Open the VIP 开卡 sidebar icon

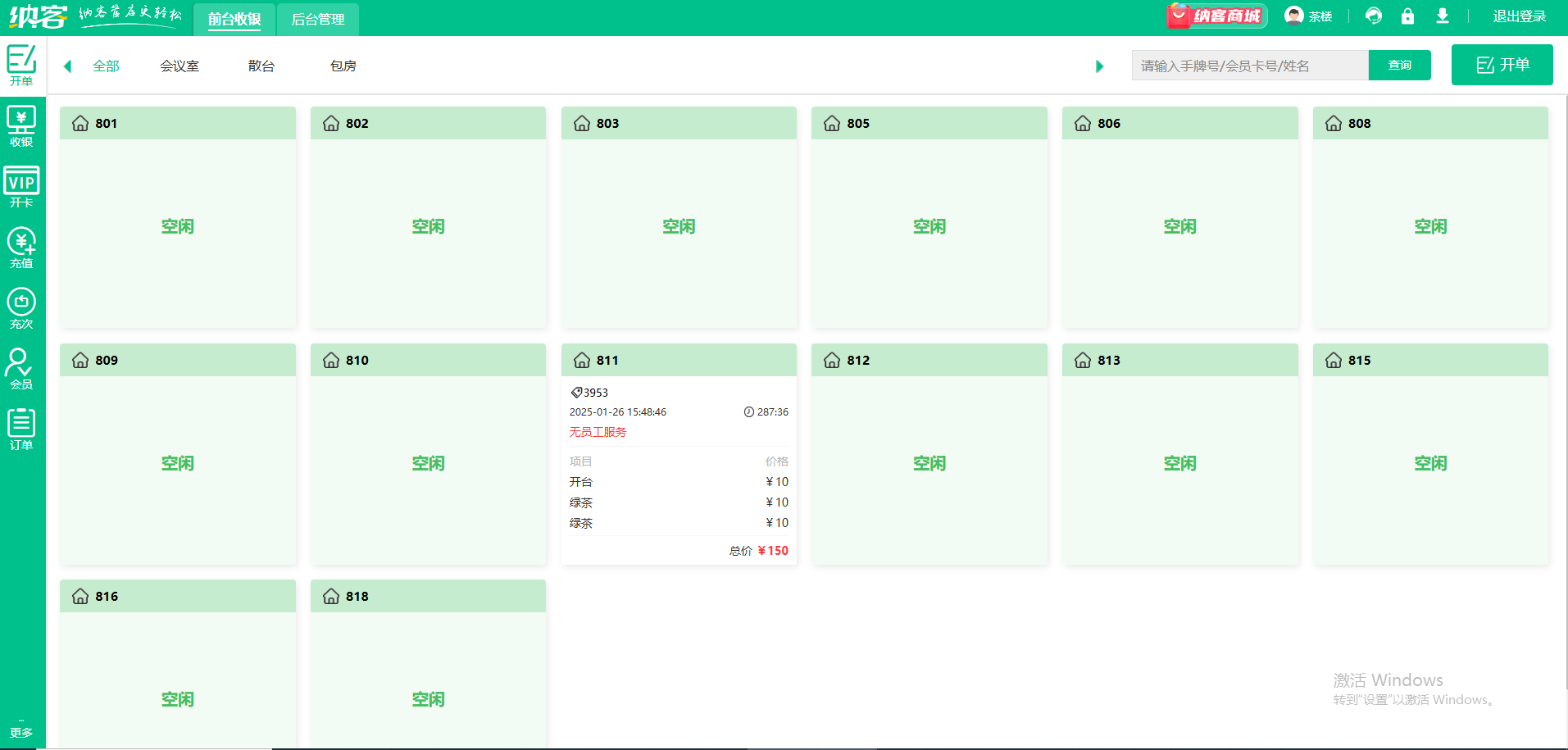(x=21, y=187)
